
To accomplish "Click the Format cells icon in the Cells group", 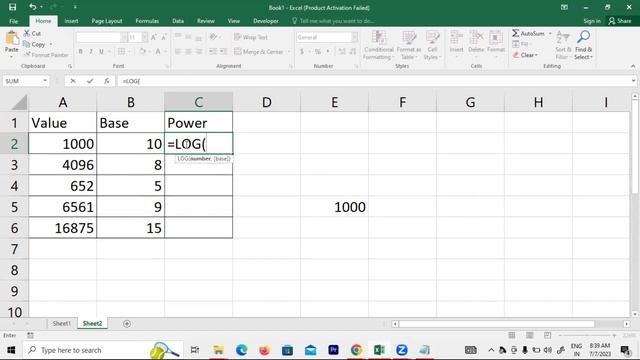I will tap(496, 38).
